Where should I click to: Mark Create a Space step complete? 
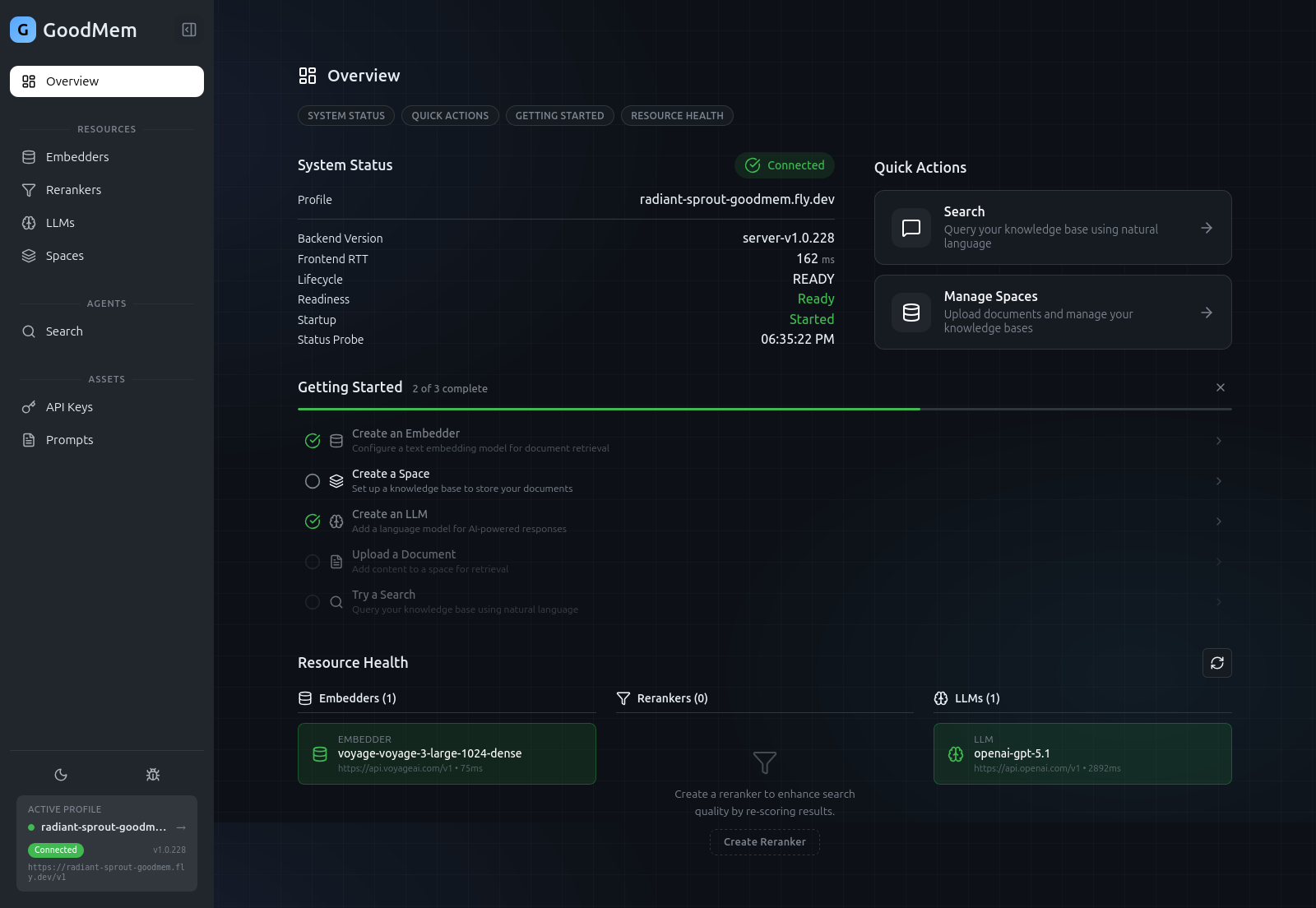click(313, 481)
